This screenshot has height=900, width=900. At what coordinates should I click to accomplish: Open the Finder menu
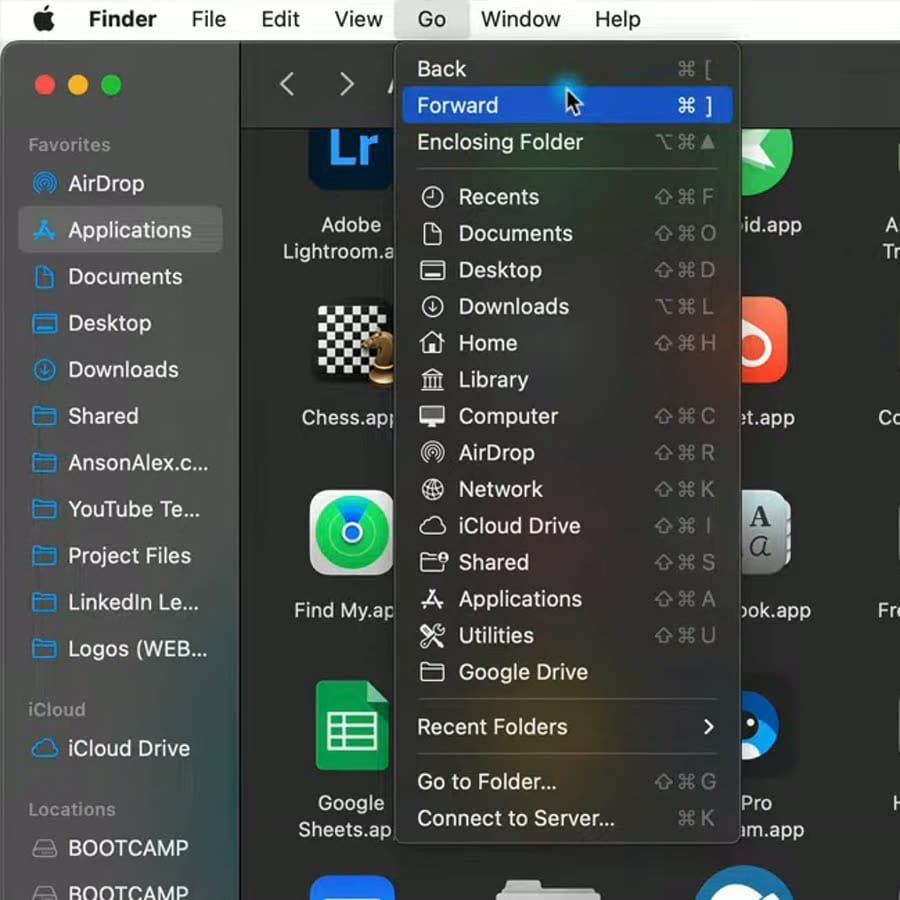click(x=122, y=19)
